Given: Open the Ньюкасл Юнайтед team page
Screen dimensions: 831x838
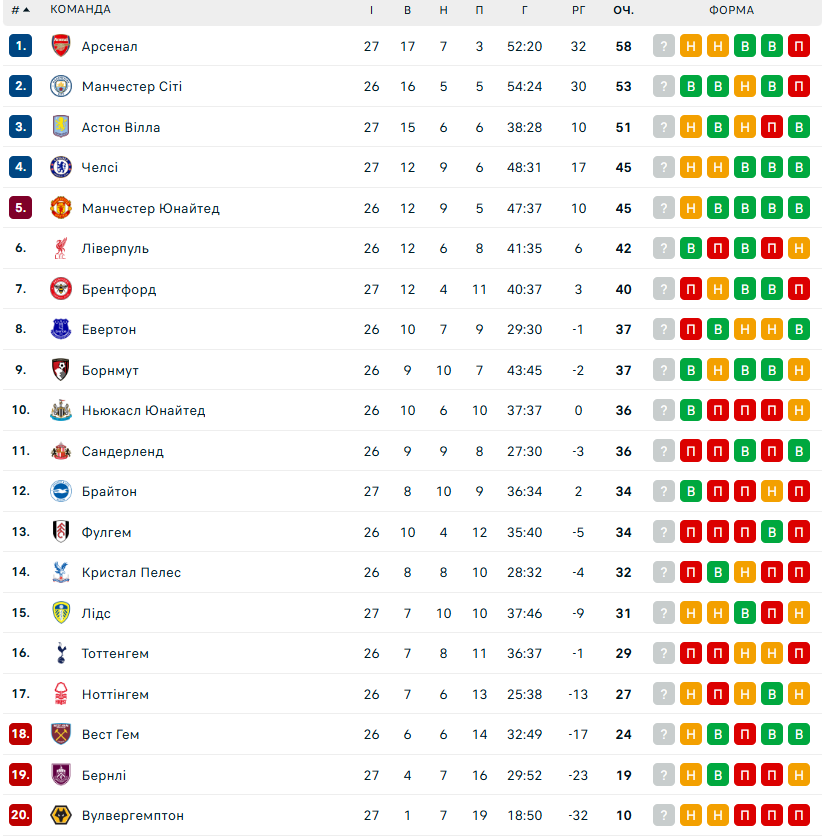Looking at the screenshot, I should coord(143,410).
